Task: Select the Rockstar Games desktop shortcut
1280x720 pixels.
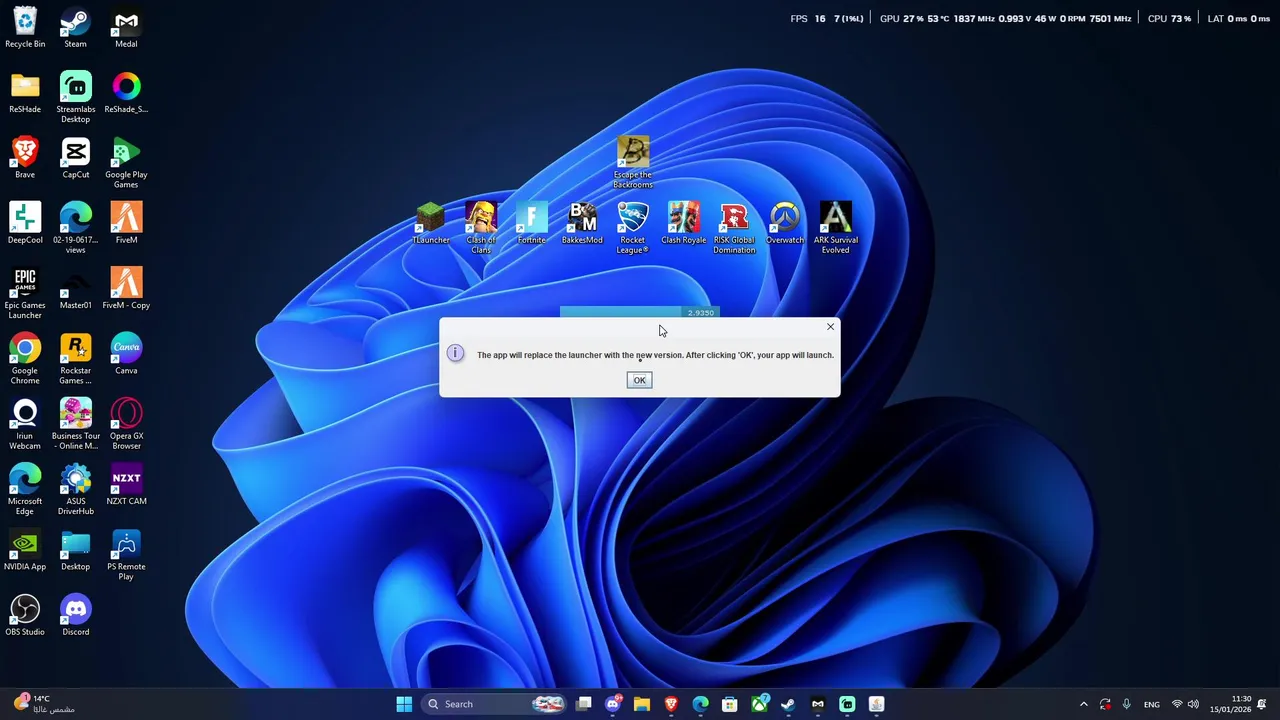Action: pyautogui.click(x=75, y=359)
